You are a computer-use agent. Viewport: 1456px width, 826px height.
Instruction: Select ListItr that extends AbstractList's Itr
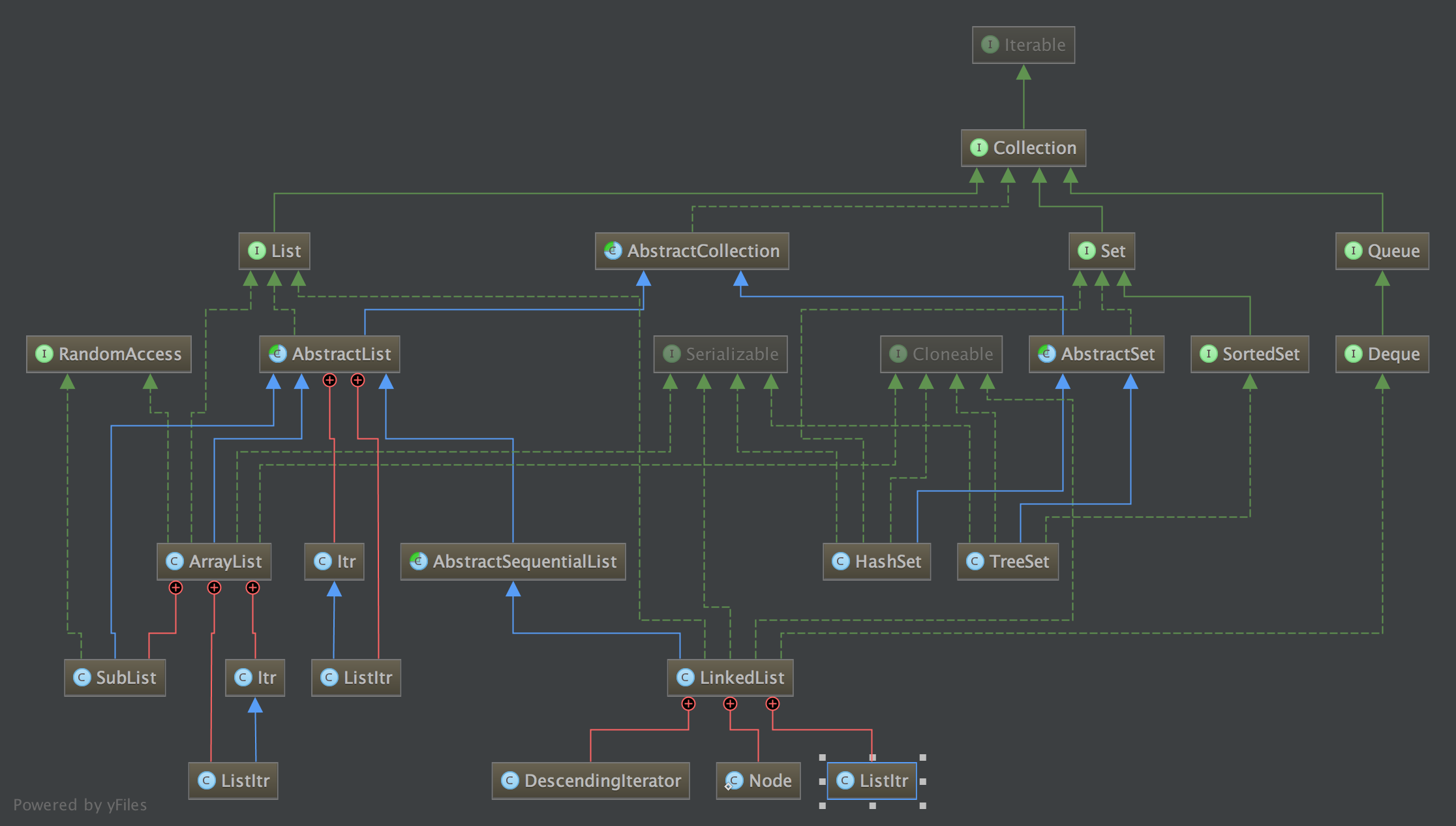coord(356,678)
